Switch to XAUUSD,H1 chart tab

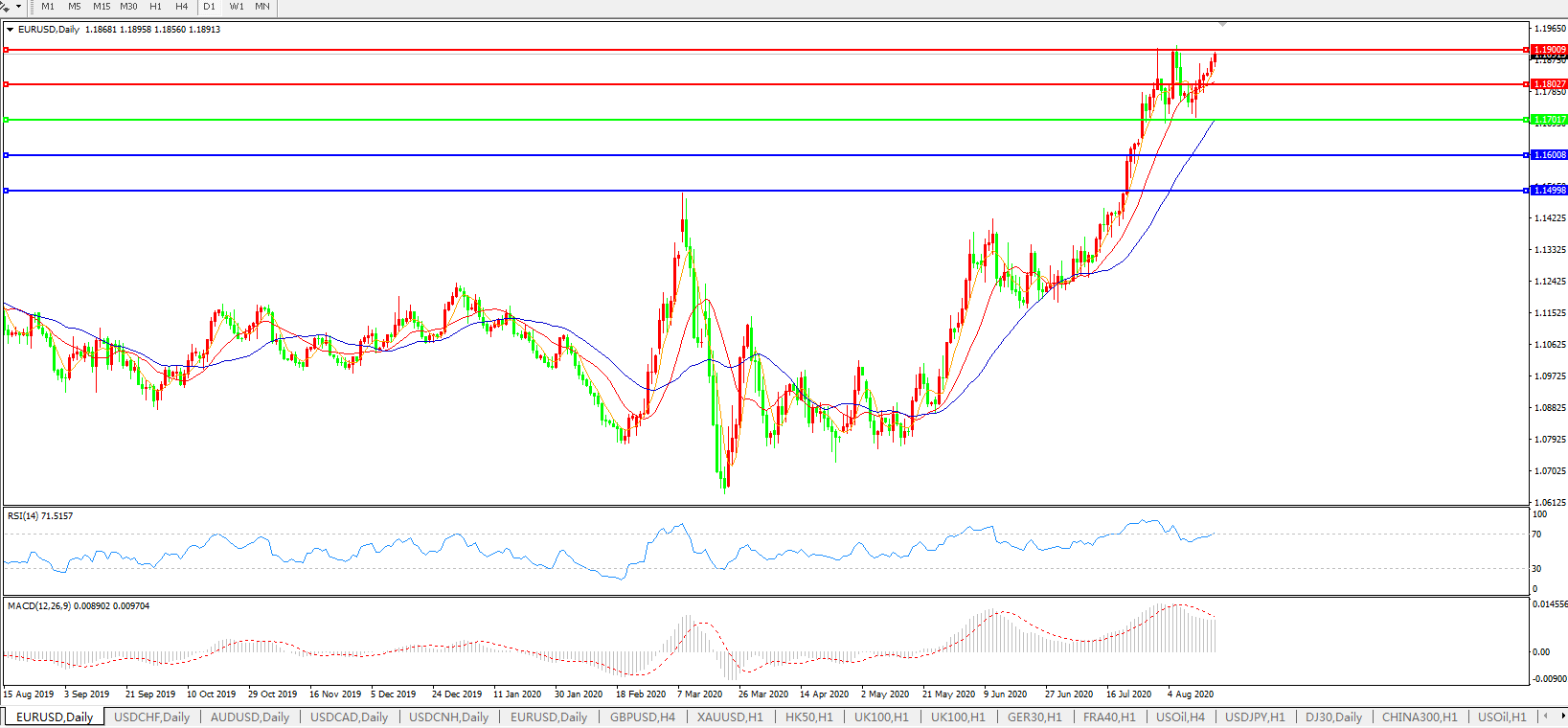click(x=730, y=717)
